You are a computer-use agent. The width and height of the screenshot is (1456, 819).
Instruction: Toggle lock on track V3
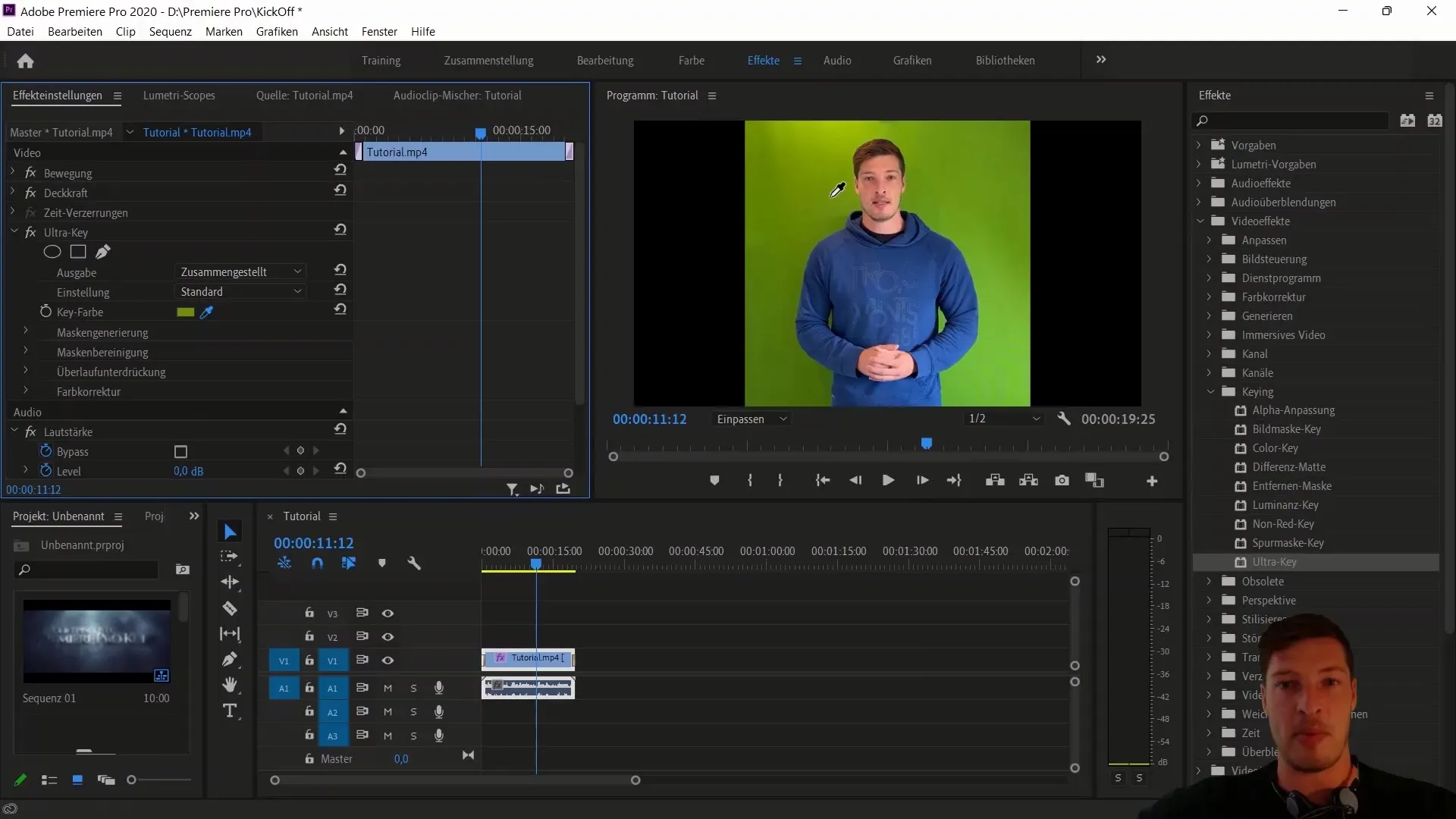coord(309,613)
